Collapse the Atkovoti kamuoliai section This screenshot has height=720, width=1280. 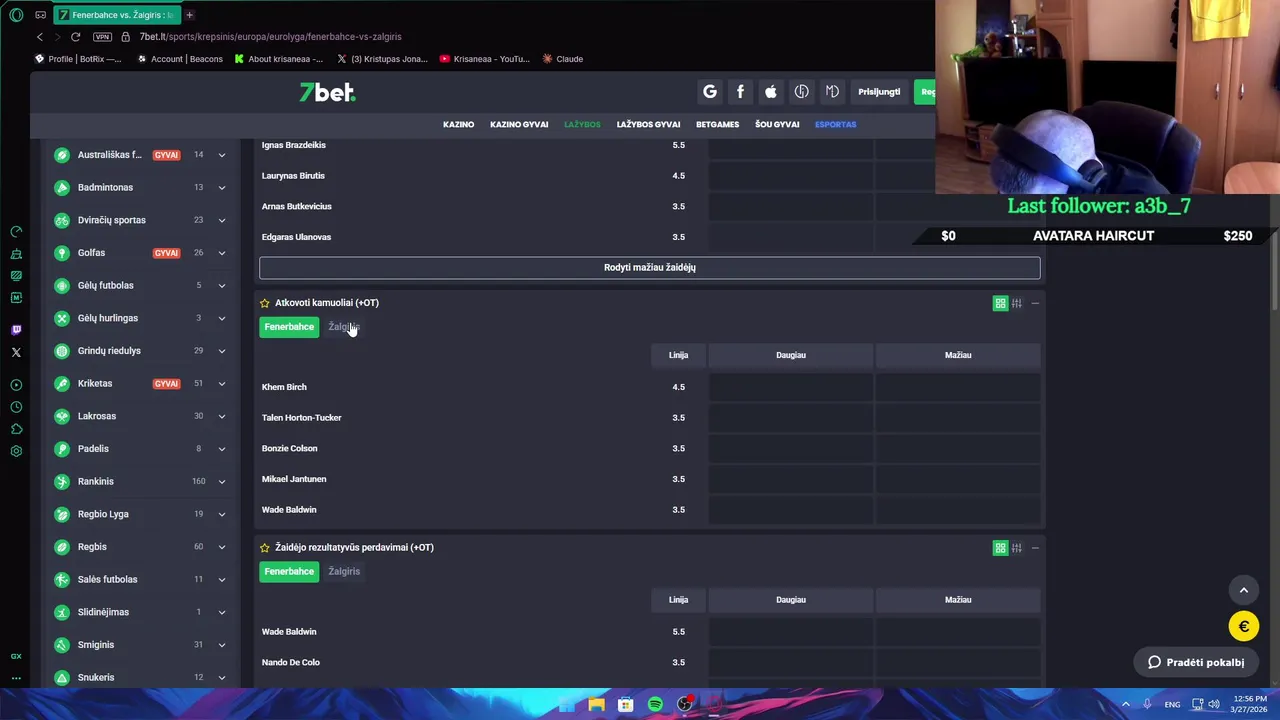pyautogui.click(x=1035, y=303)
